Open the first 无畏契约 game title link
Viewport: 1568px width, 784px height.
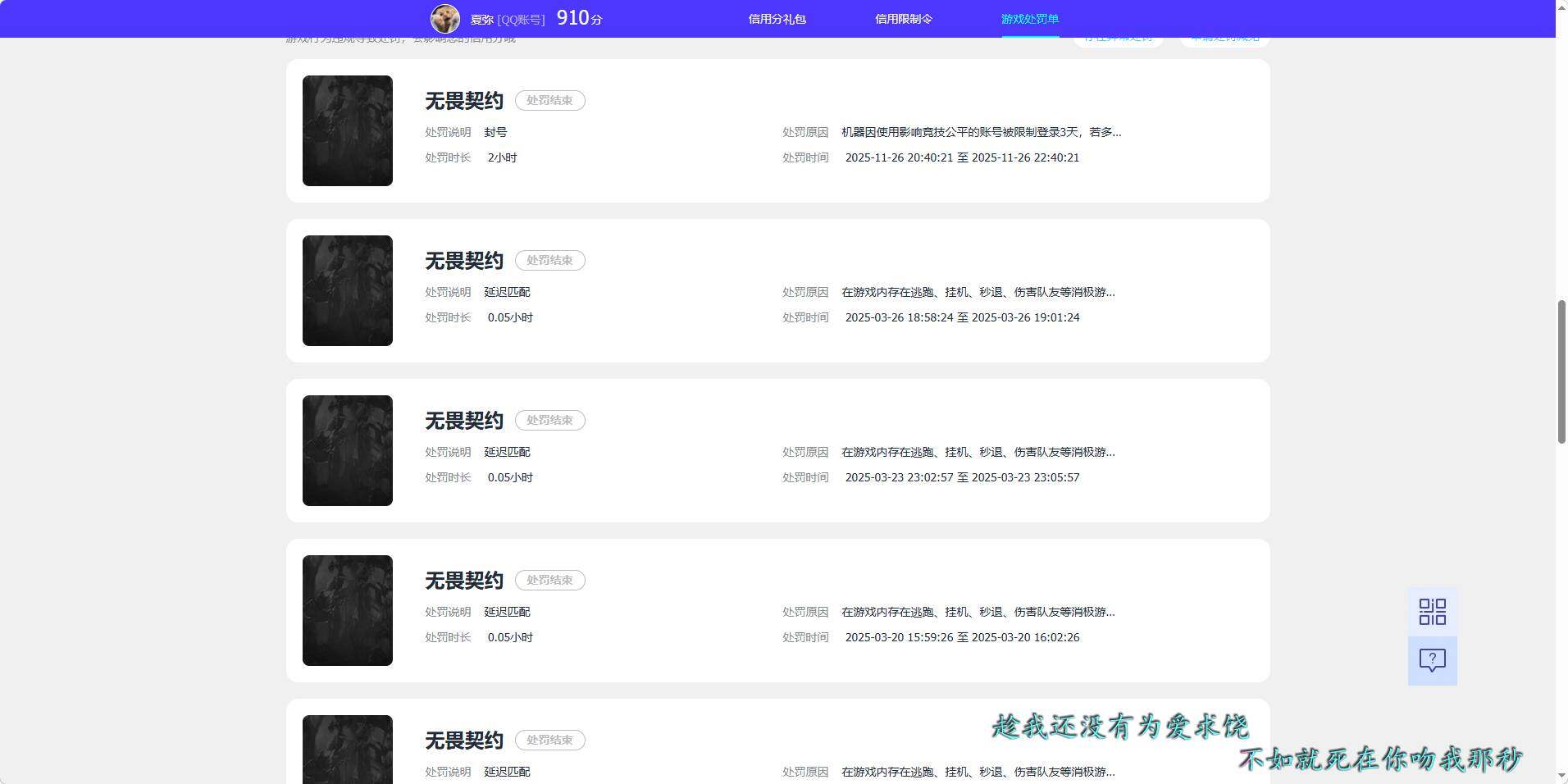click(463, 100)
